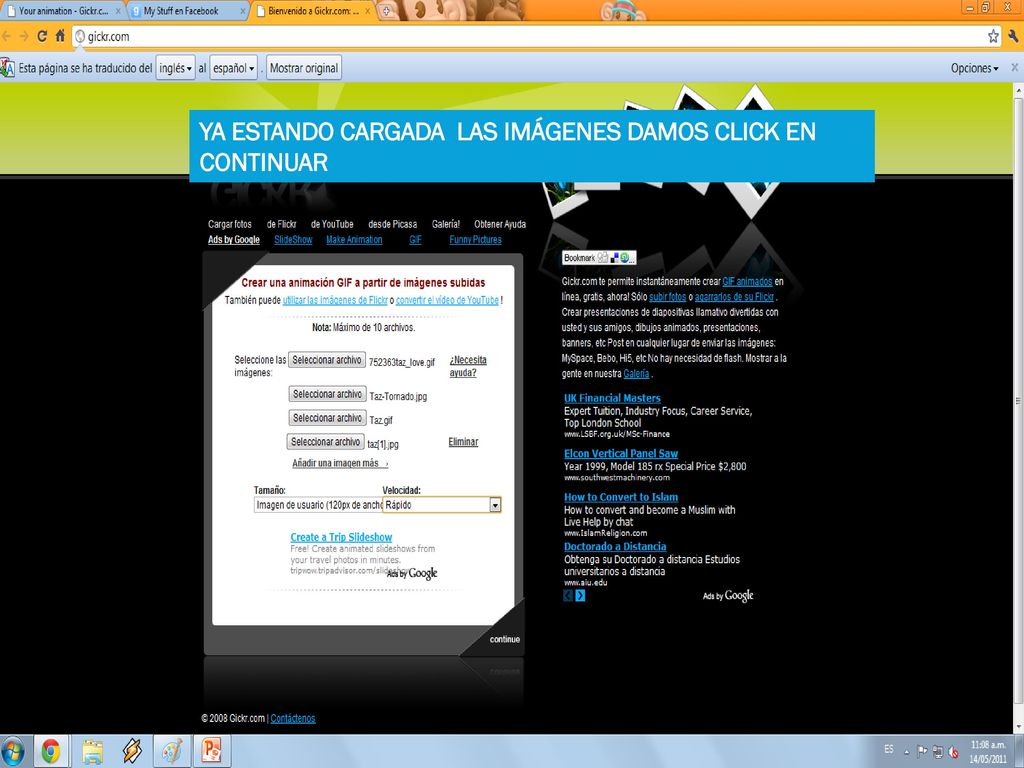Screen dimensions: 1024x768
Task: Click the Contáctenos footer link
Action: point(293,718)
